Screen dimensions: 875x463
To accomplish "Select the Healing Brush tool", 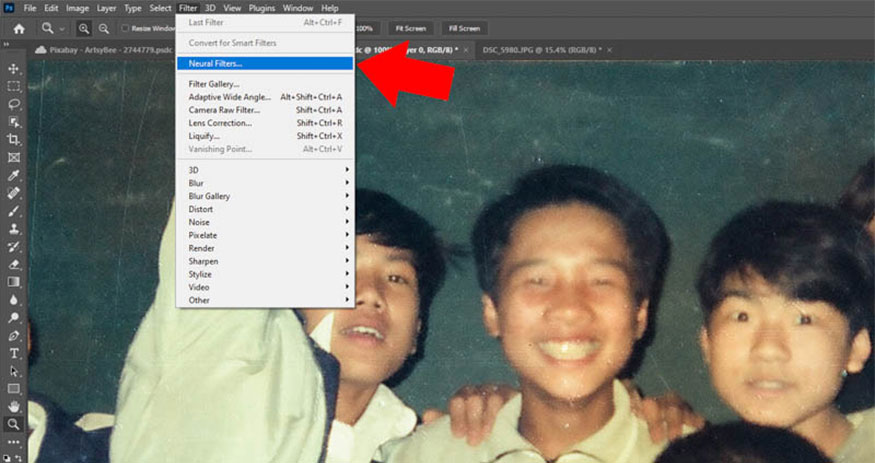I will [13, 193].
